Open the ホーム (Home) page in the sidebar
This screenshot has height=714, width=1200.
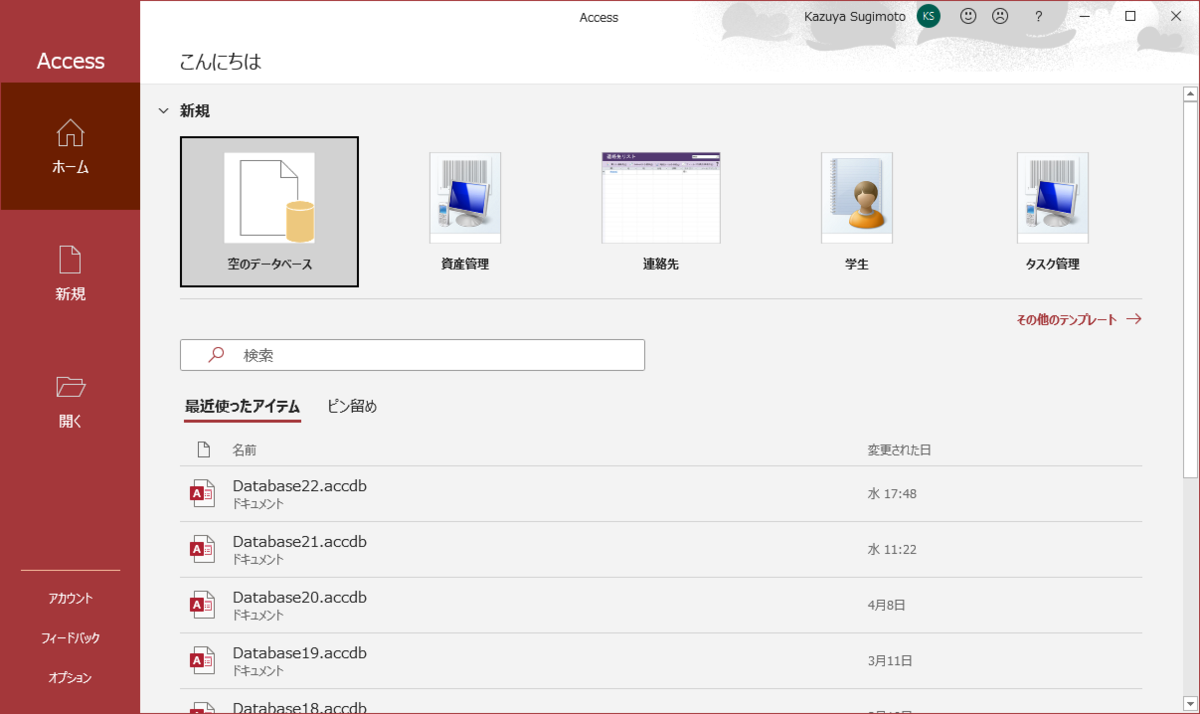coord(70,147)
